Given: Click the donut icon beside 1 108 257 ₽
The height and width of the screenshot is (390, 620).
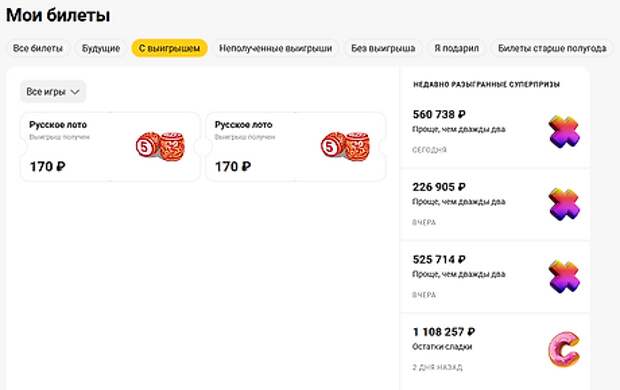Looking at the screenshot, I should coord(564,349).
